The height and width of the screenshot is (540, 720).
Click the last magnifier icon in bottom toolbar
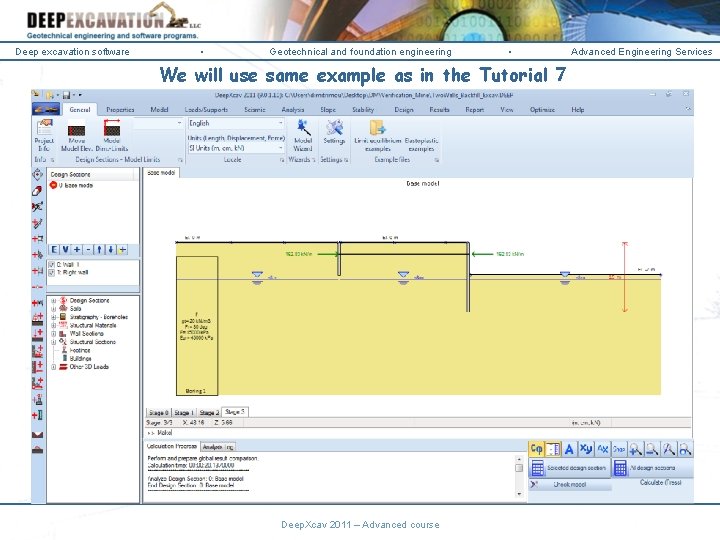[685, 449]
